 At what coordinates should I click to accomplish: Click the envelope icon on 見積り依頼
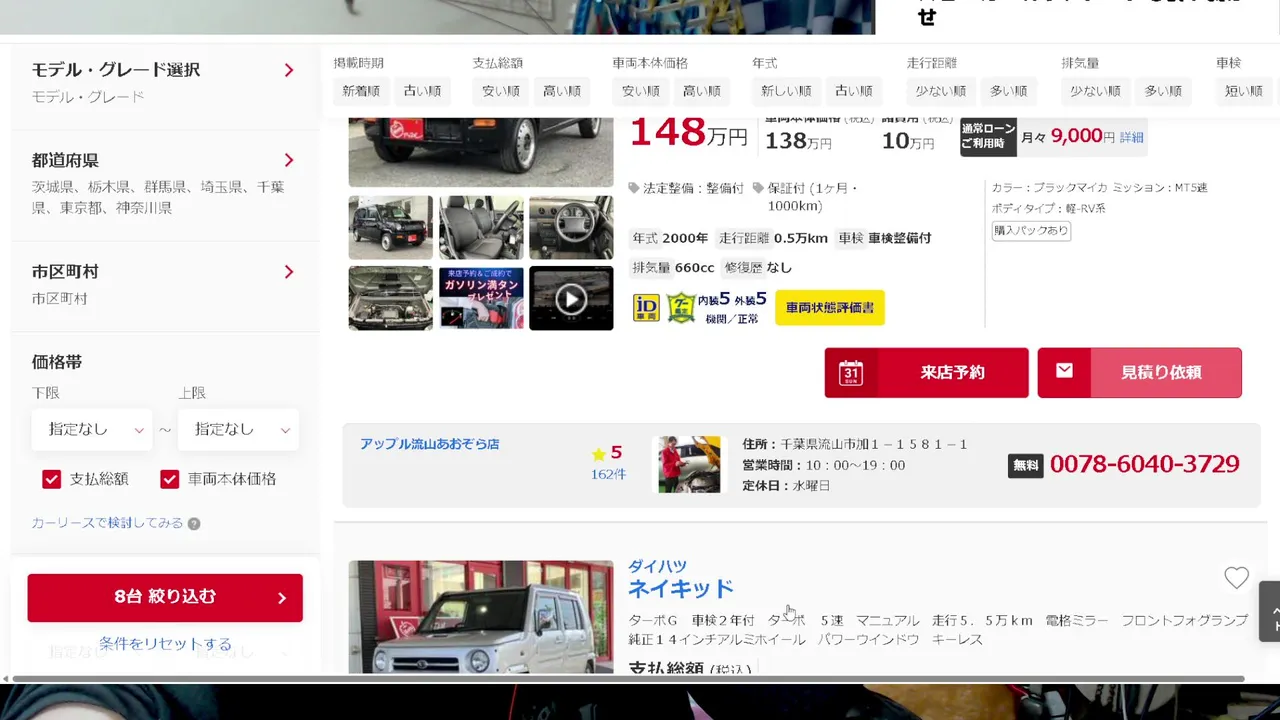coord(1064,371)
